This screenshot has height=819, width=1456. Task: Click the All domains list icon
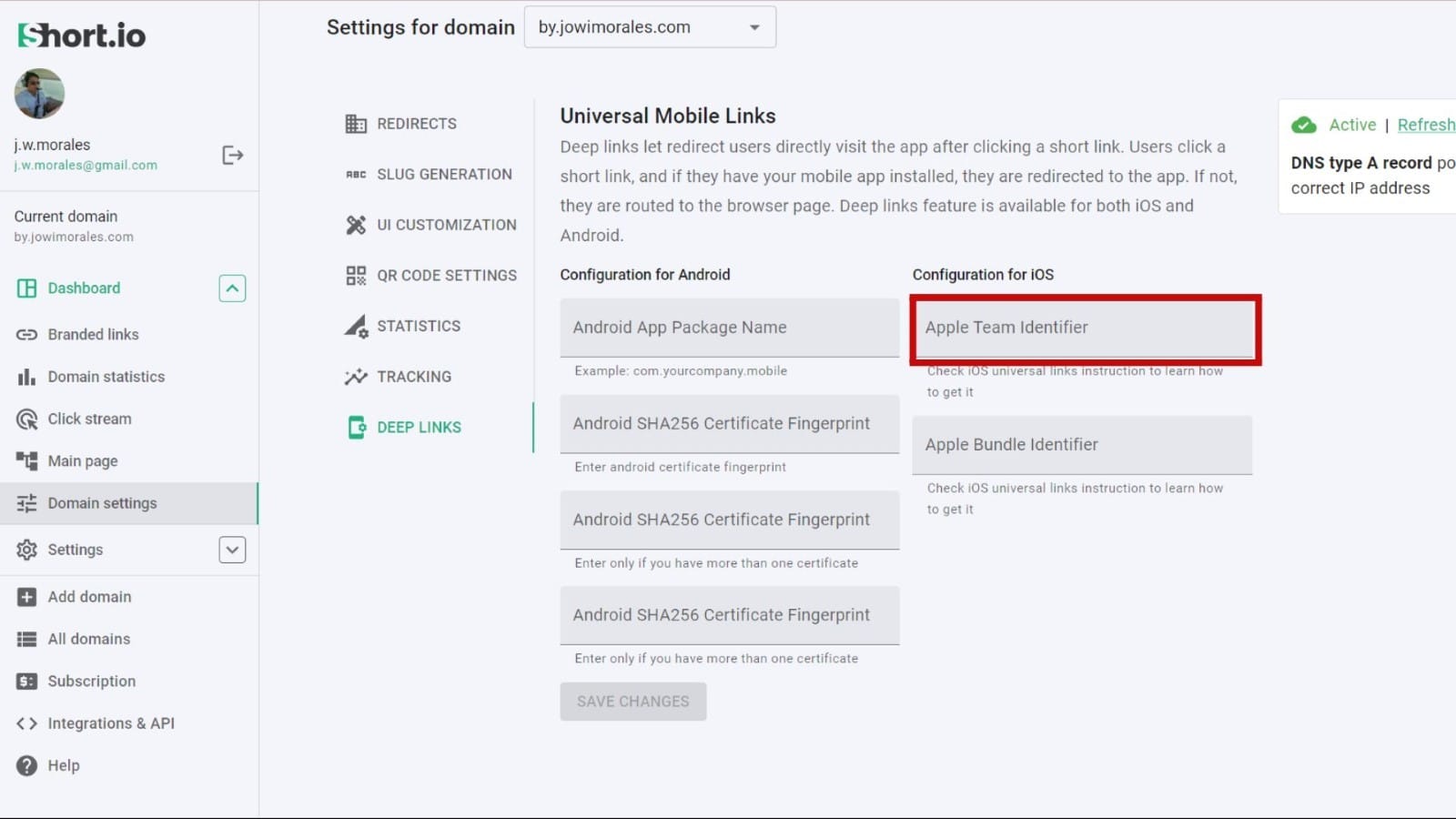(27, 640)
